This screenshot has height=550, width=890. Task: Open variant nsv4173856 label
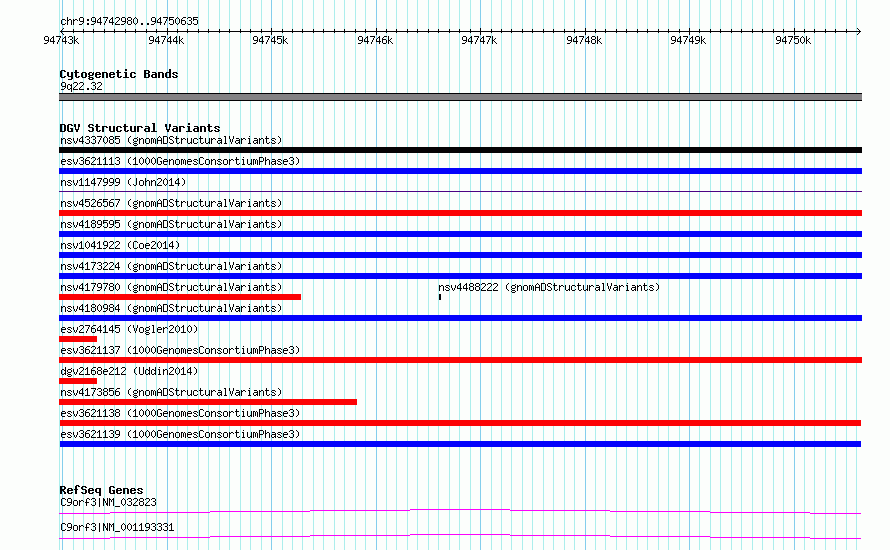(x=171, y=392)
